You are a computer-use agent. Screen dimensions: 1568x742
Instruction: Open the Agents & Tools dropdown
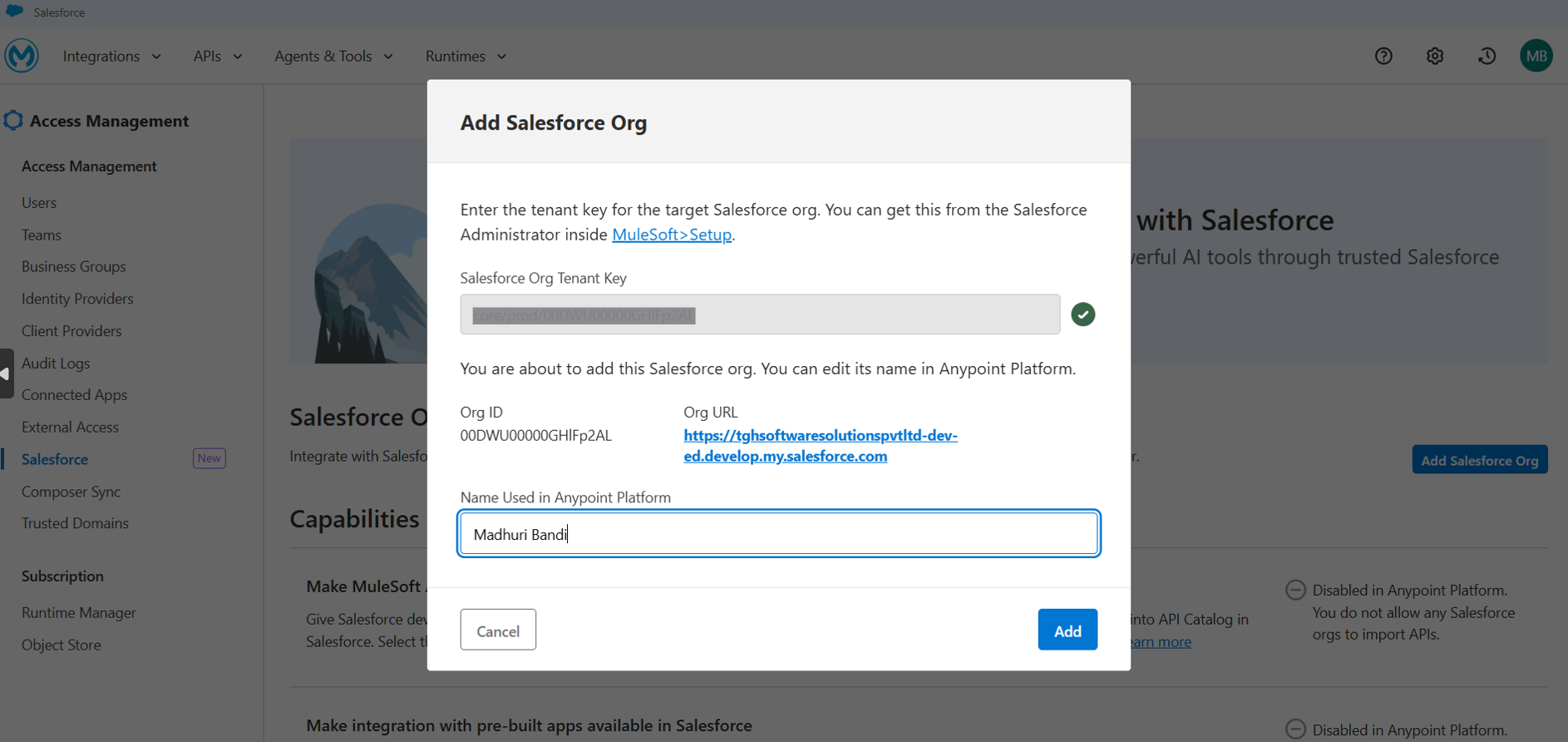[x=333, y=56]
